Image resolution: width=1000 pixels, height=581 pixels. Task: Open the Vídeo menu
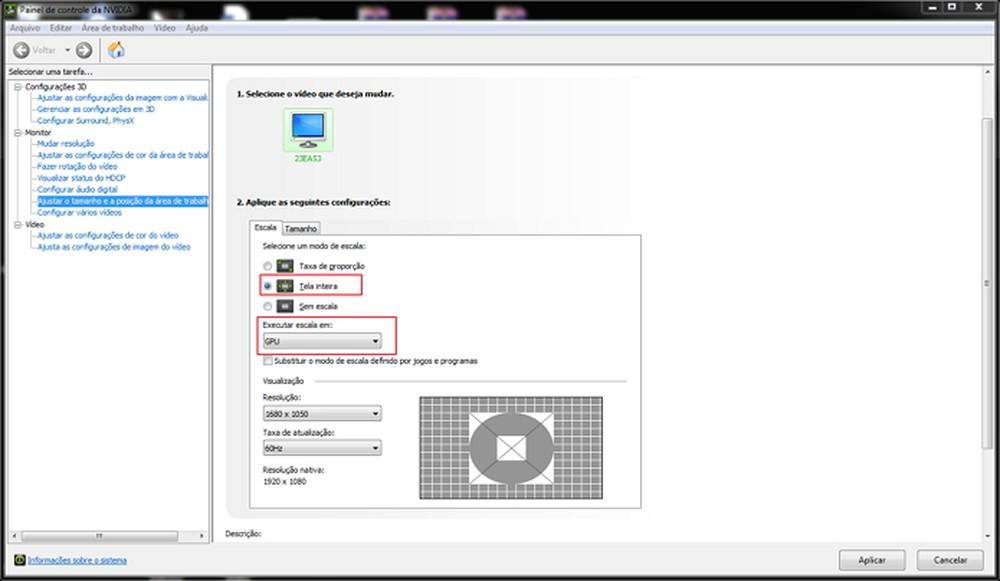pos(165,28)
